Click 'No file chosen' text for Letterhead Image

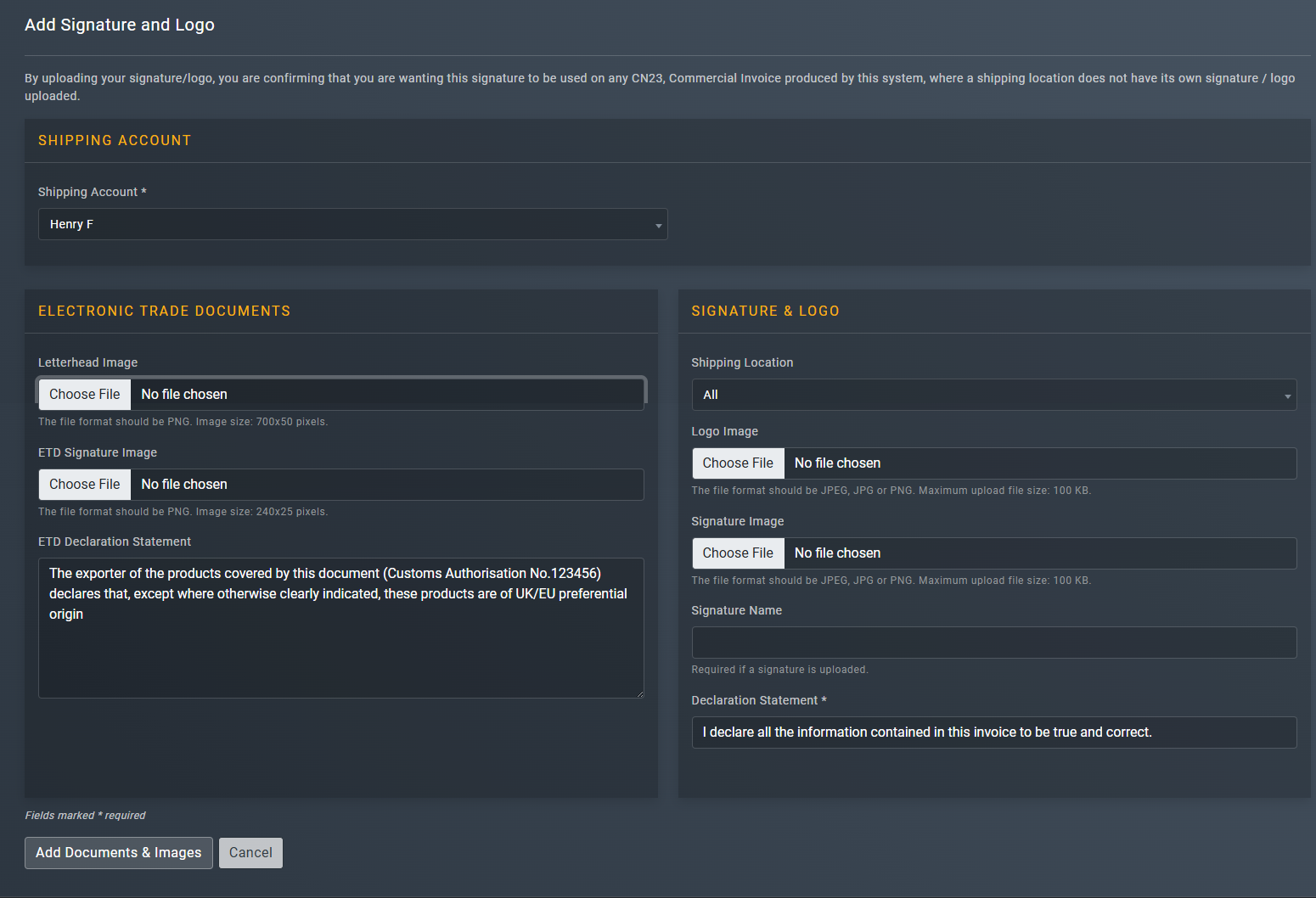[x=184, y=394]
